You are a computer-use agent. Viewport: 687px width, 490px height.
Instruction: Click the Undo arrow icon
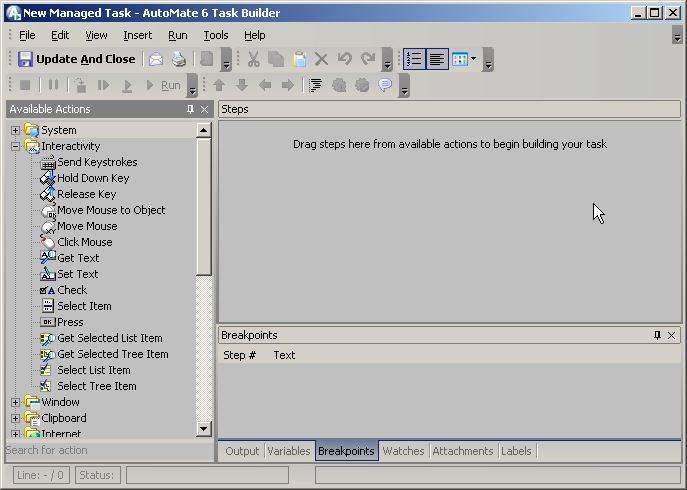[x=345, y=59]
